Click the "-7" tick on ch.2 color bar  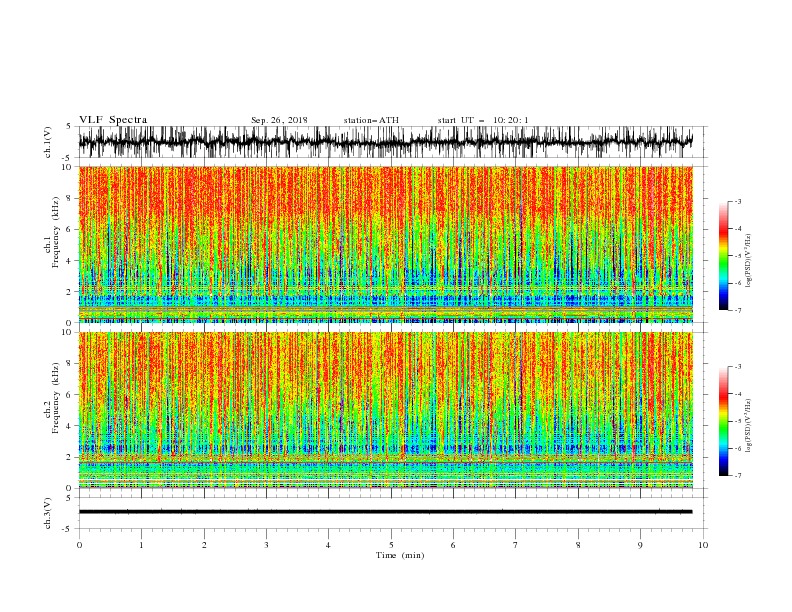click(738, 475)
